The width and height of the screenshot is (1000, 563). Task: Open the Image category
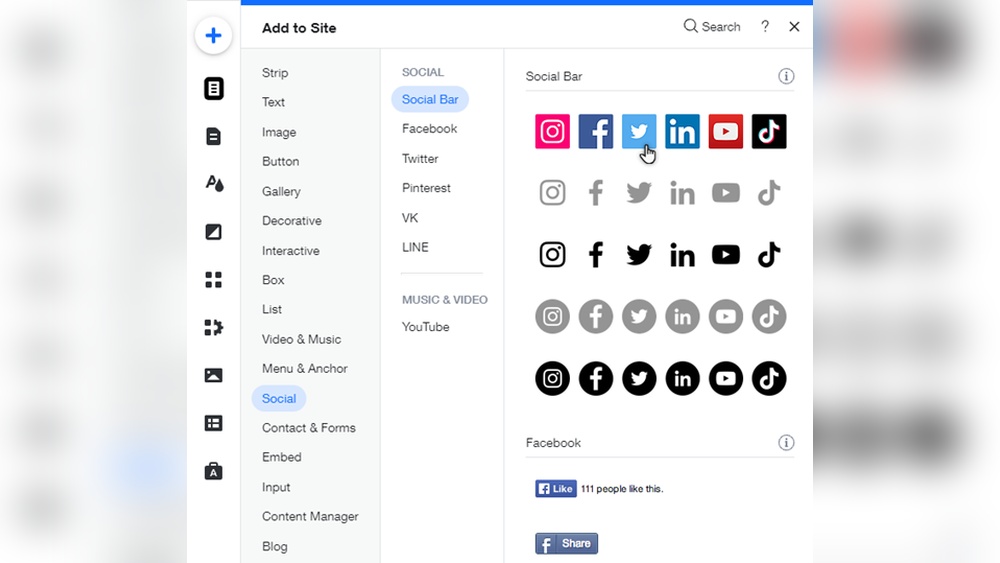pos(279,132)
